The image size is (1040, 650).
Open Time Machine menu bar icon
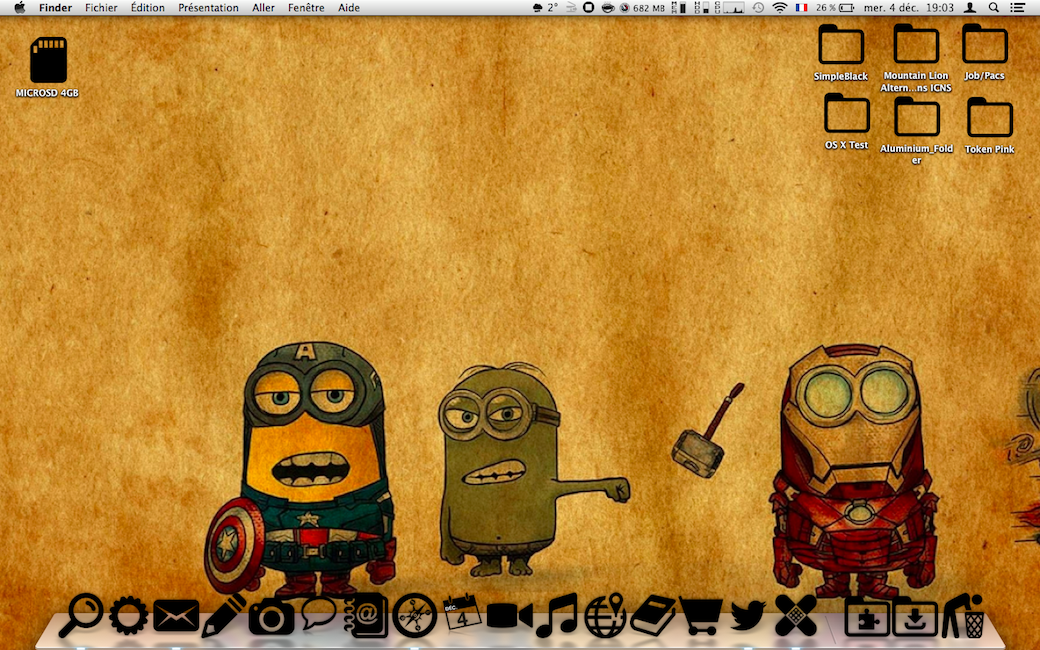point(757,7)
